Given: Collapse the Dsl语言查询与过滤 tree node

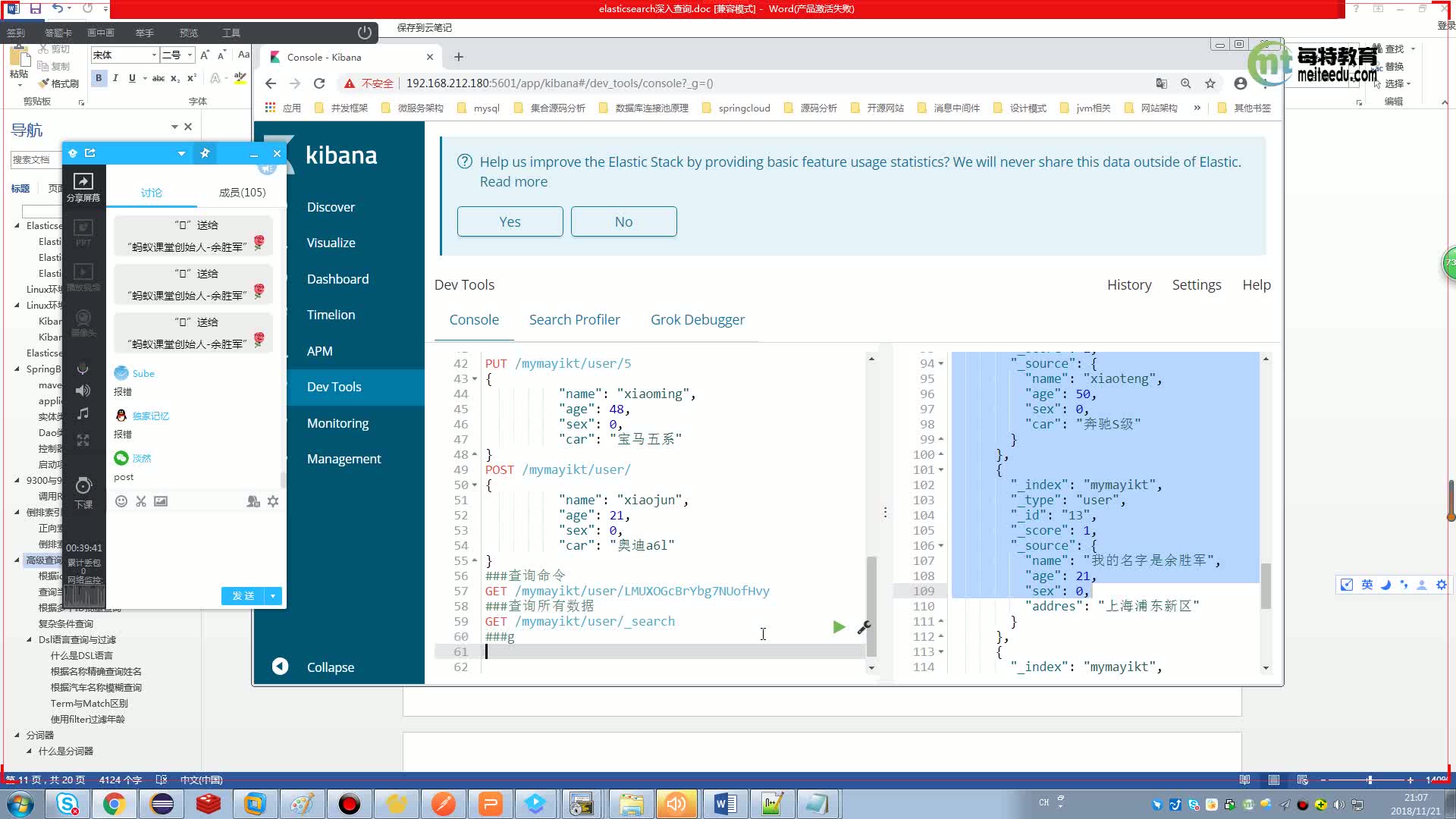Looking at the screenshot, I should click(x=29, y=639).
